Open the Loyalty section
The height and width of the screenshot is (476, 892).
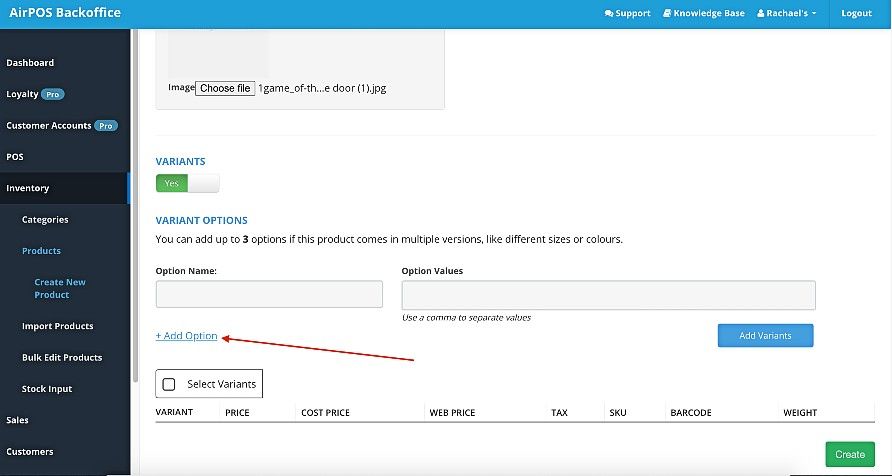(x=22, y=94)
